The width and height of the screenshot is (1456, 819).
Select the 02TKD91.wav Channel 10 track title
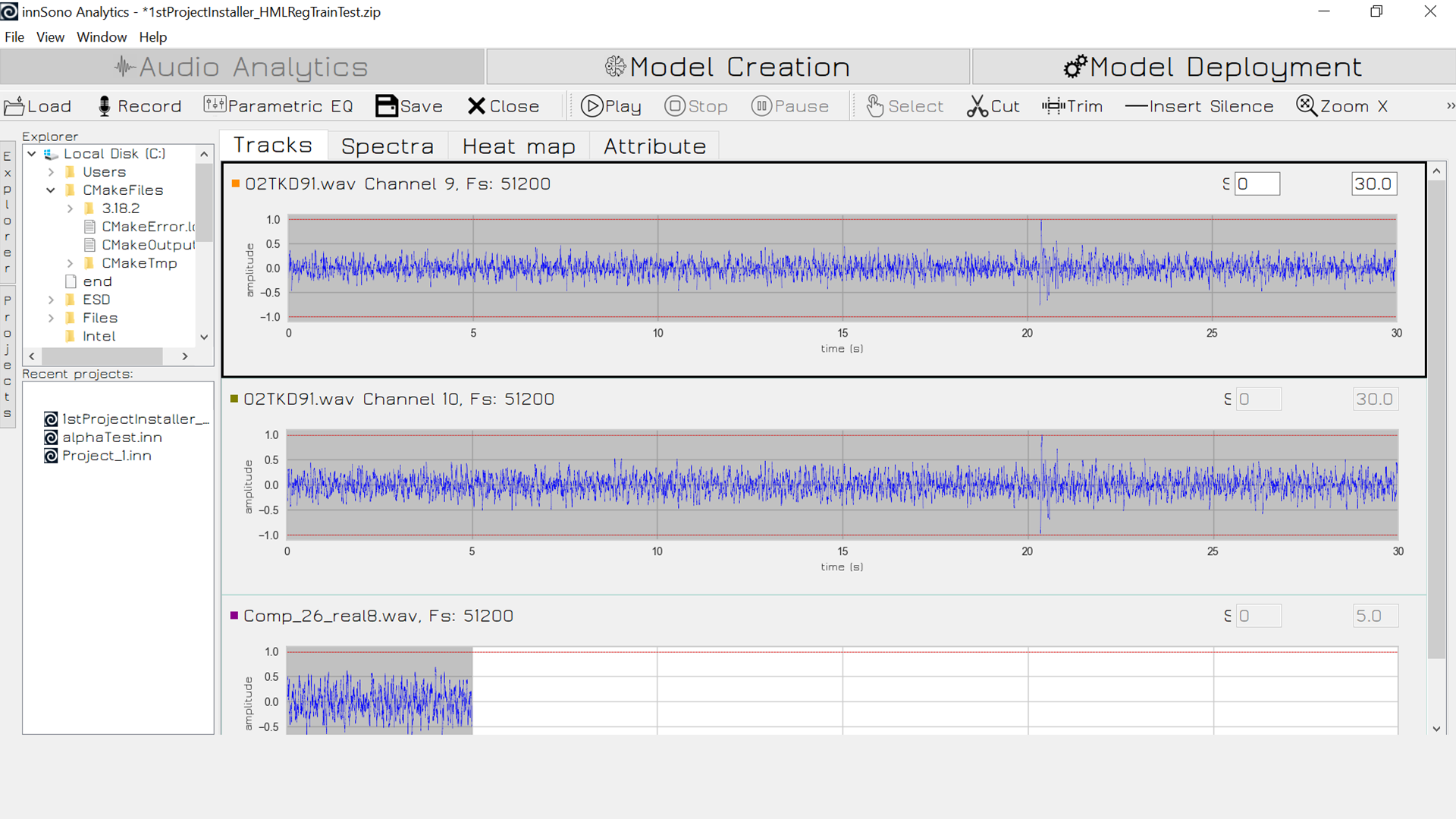399,399
